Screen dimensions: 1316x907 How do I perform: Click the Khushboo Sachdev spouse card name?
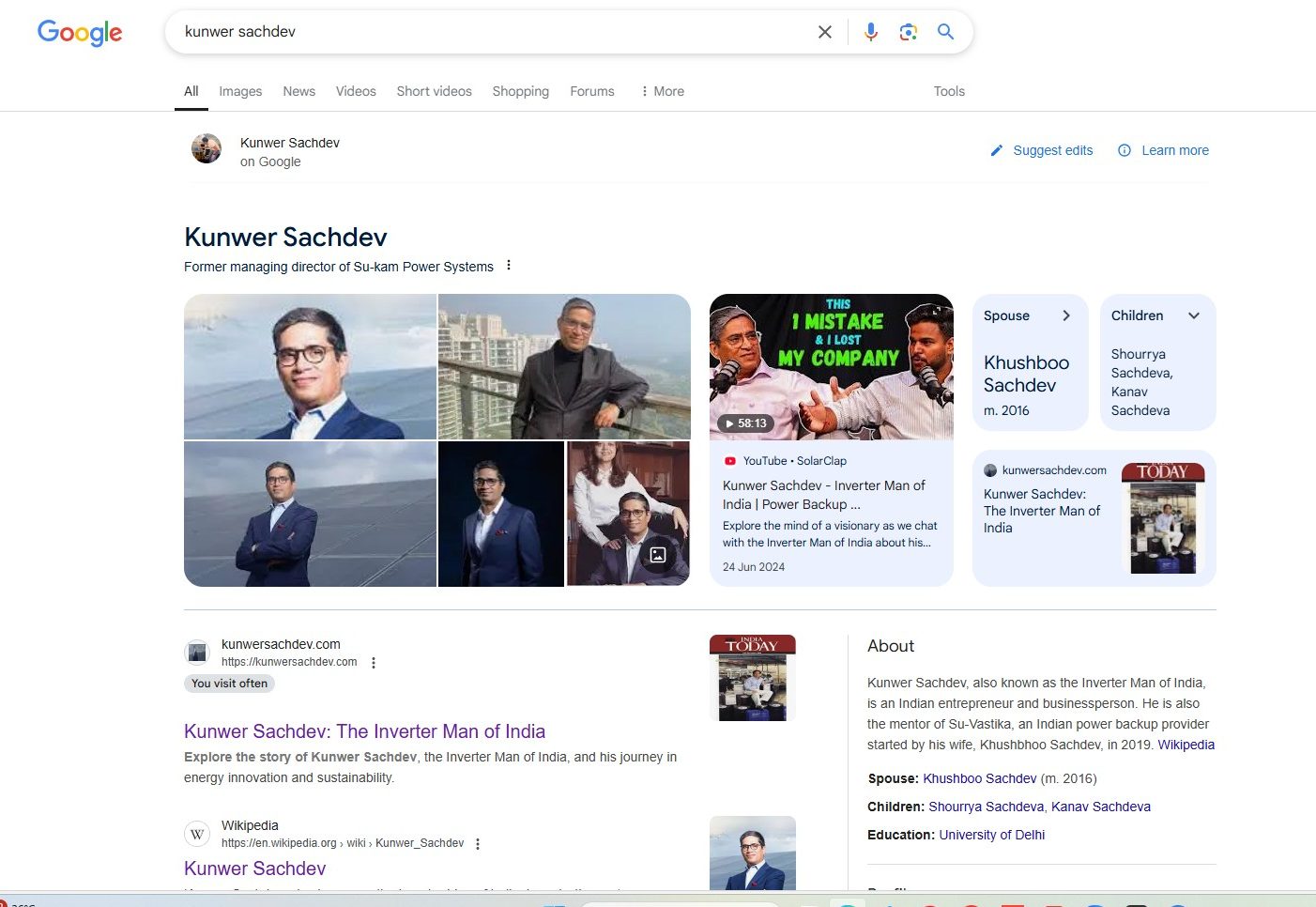(1026, 374)
